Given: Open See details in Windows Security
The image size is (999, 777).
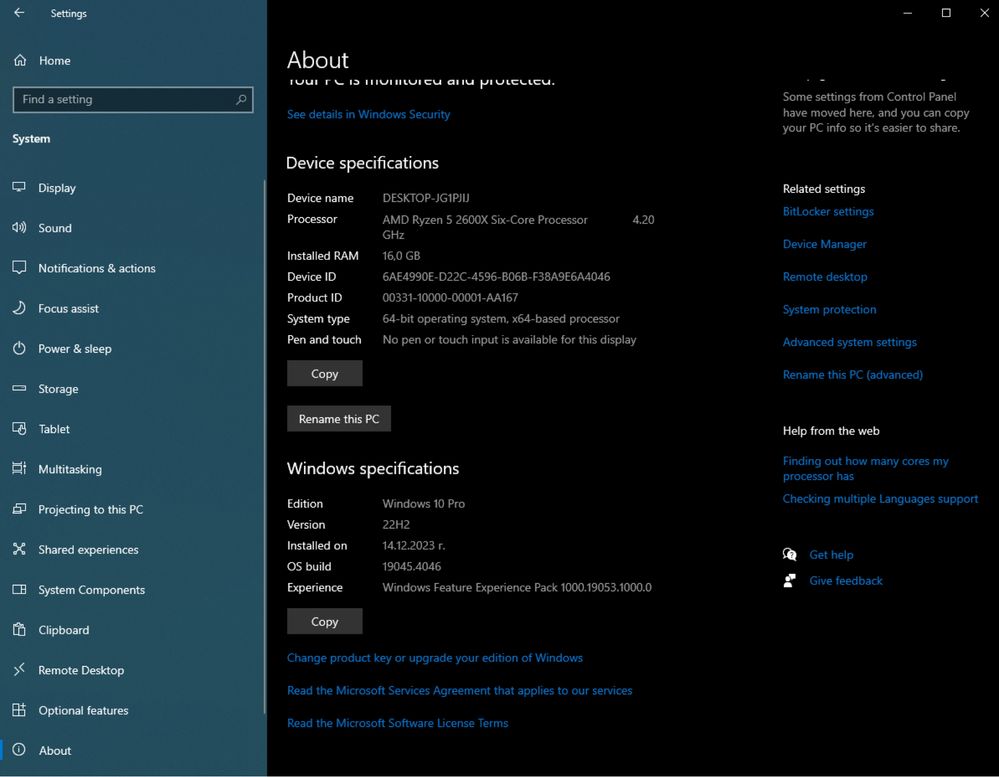Looking at the screenshot, I should pos(368,114).
